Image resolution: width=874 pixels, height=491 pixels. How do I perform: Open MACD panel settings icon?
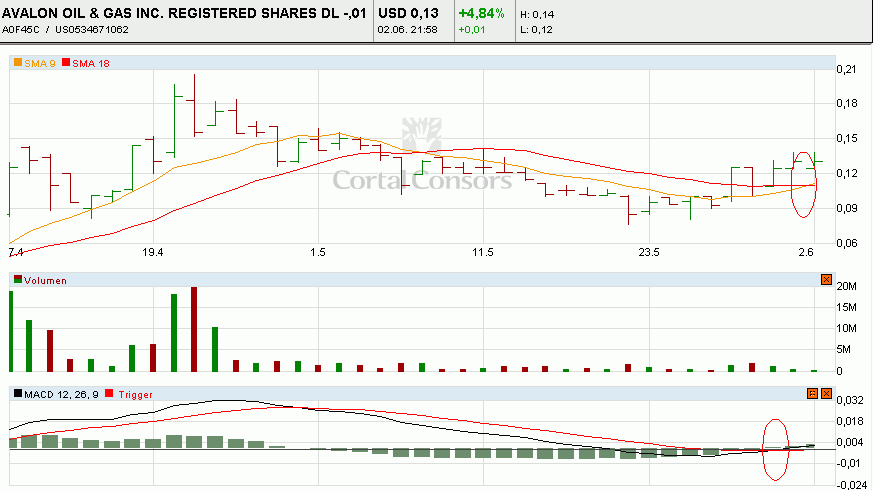(x=812, y=395)
